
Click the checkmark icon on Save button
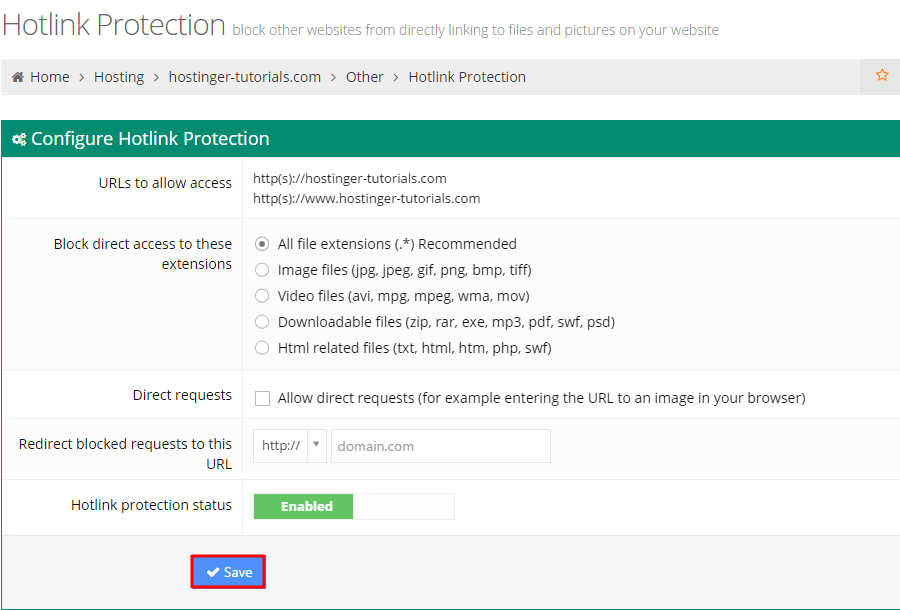(213, 572)
